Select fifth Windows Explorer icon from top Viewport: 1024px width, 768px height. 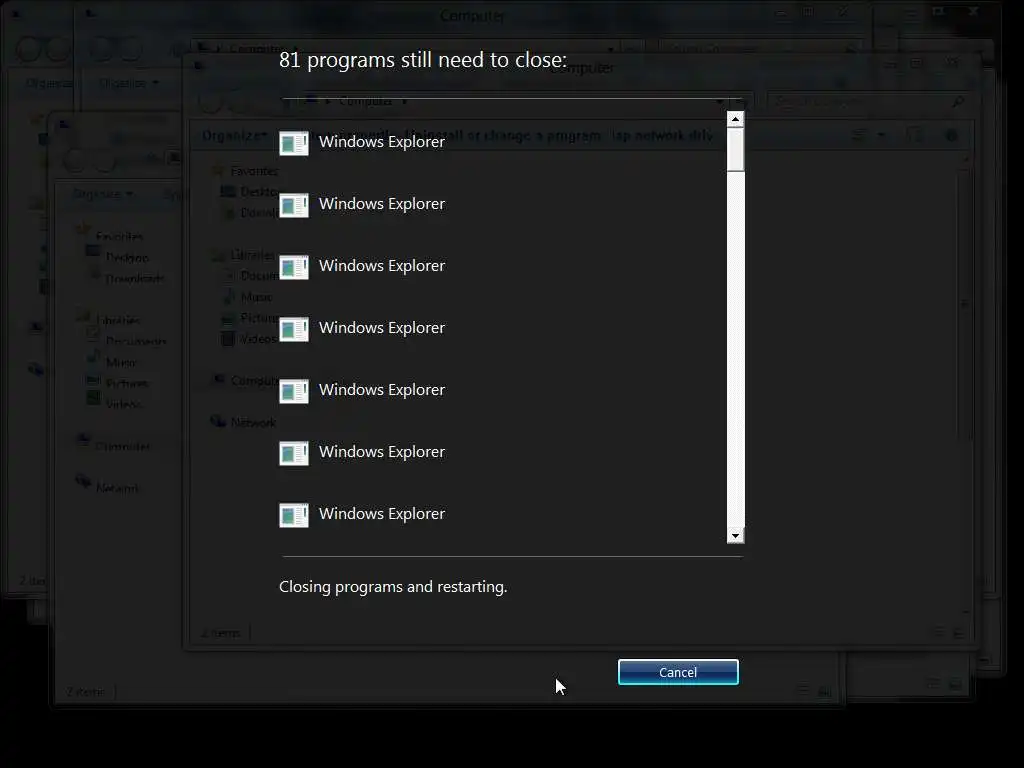click(x=294, y=391)
